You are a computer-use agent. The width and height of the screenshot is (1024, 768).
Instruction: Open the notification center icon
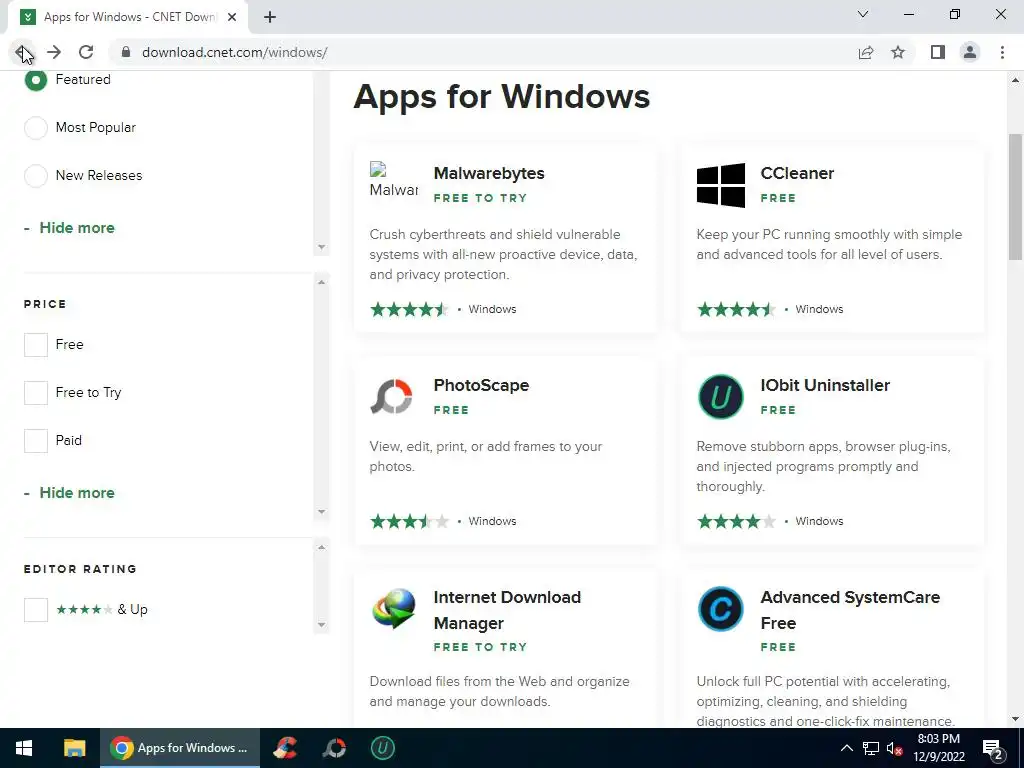993,748
